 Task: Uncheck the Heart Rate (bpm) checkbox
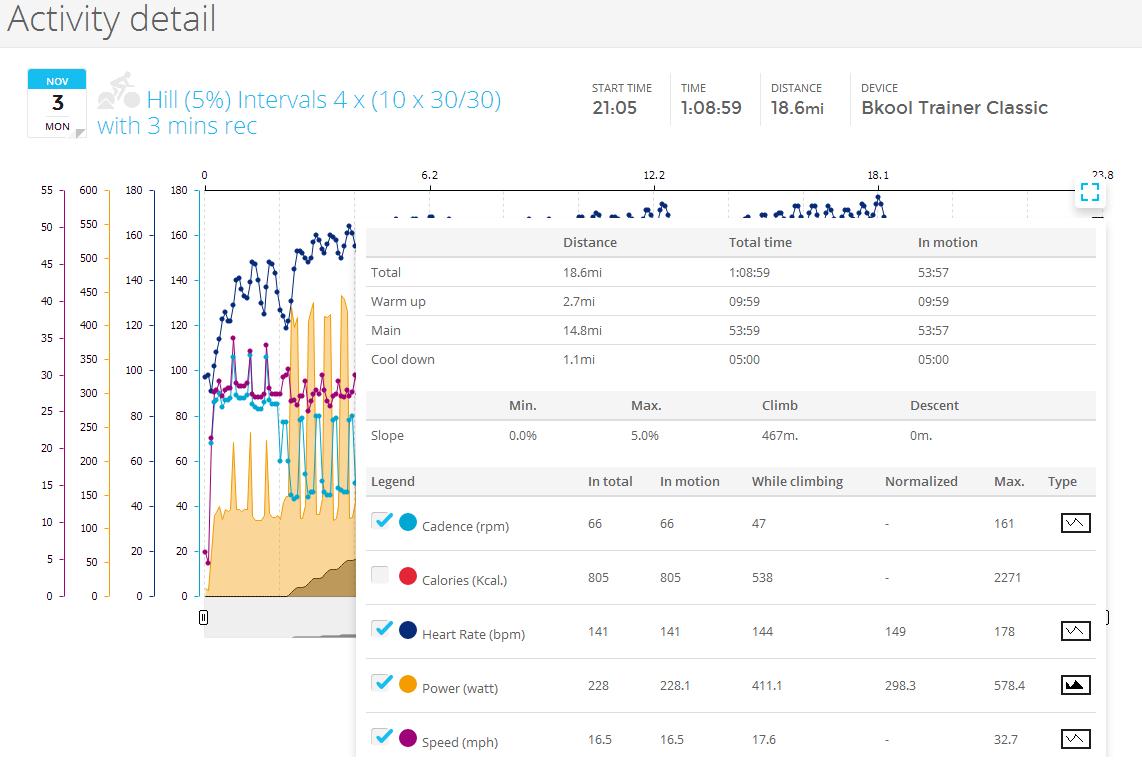[x=380, y=629]
